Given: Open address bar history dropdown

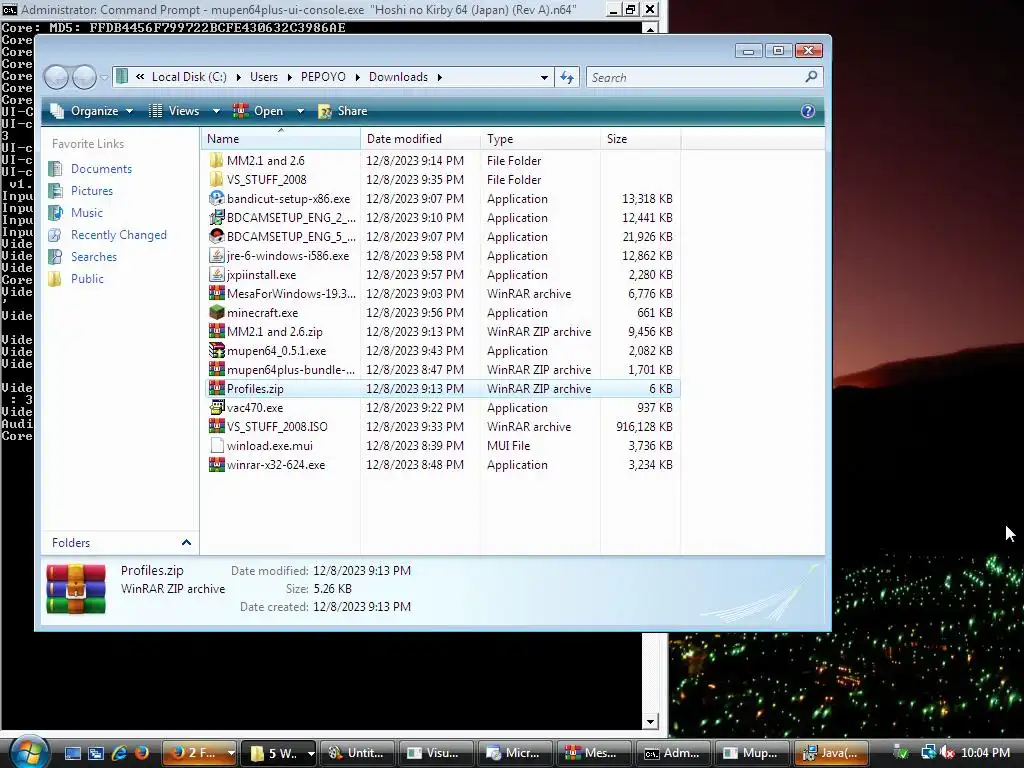Looking at the screenshot, I should pyautogui.click(x=544, y=77).
